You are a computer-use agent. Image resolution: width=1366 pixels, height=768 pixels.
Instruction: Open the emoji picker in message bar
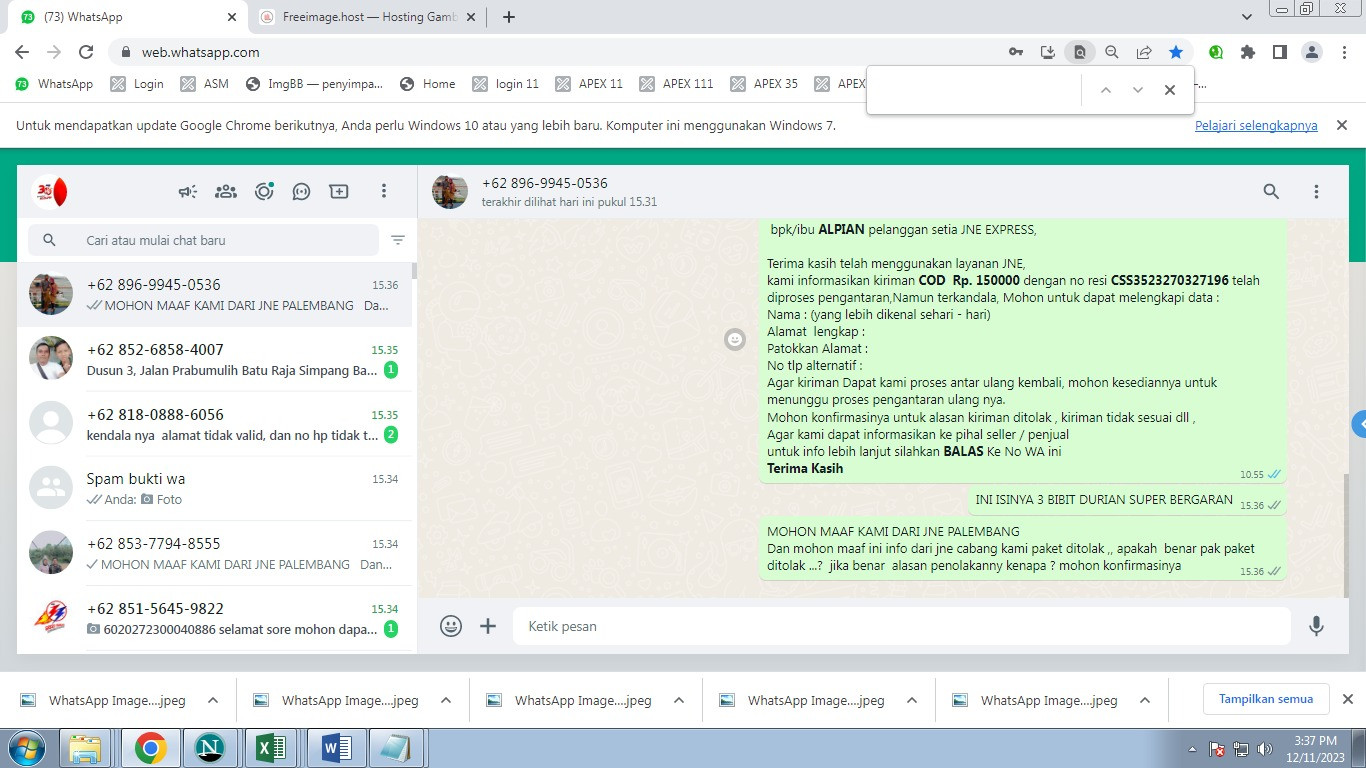(451, 626)
